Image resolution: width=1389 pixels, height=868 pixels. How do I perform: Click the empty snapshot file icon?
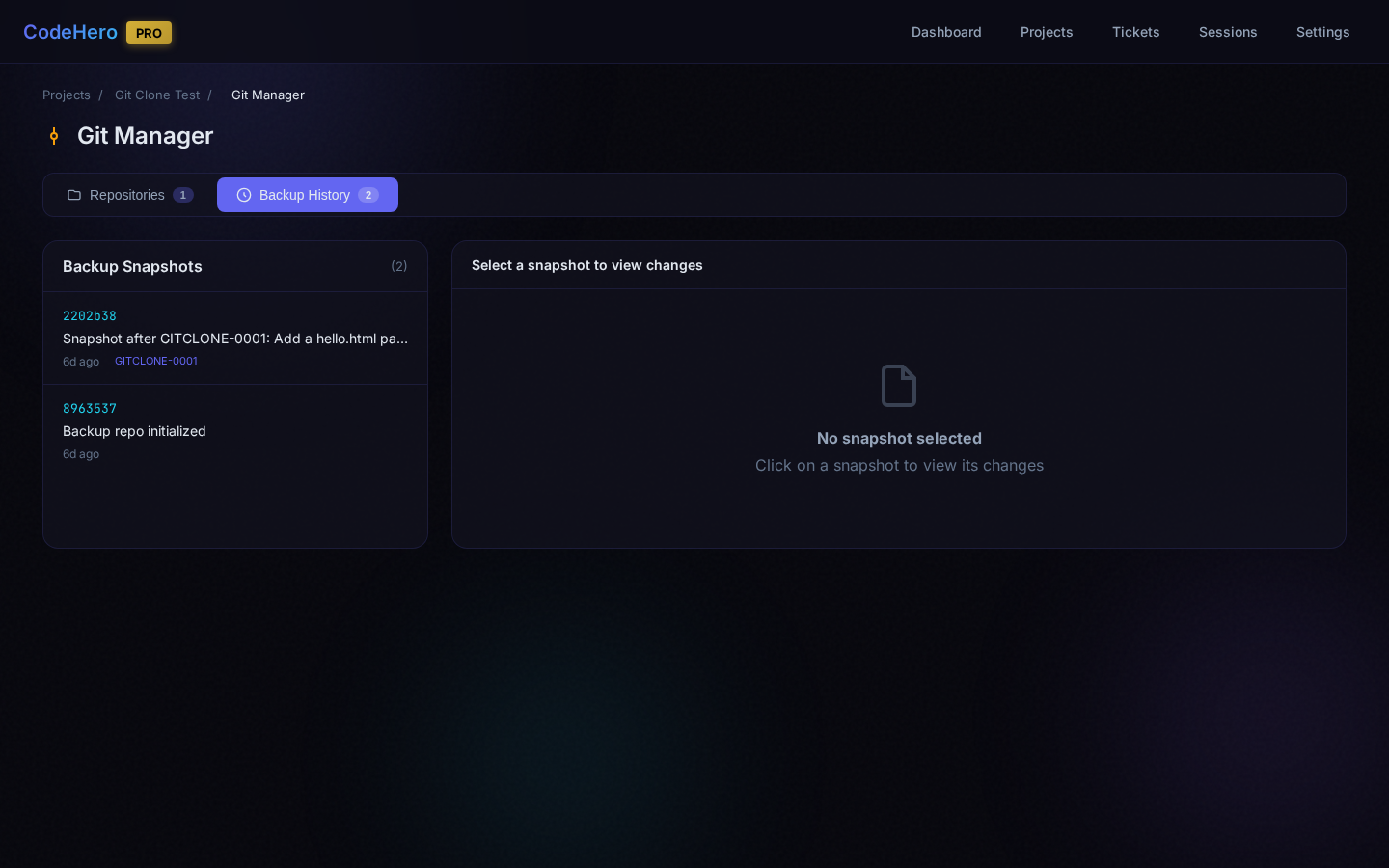tap(898, 386)
